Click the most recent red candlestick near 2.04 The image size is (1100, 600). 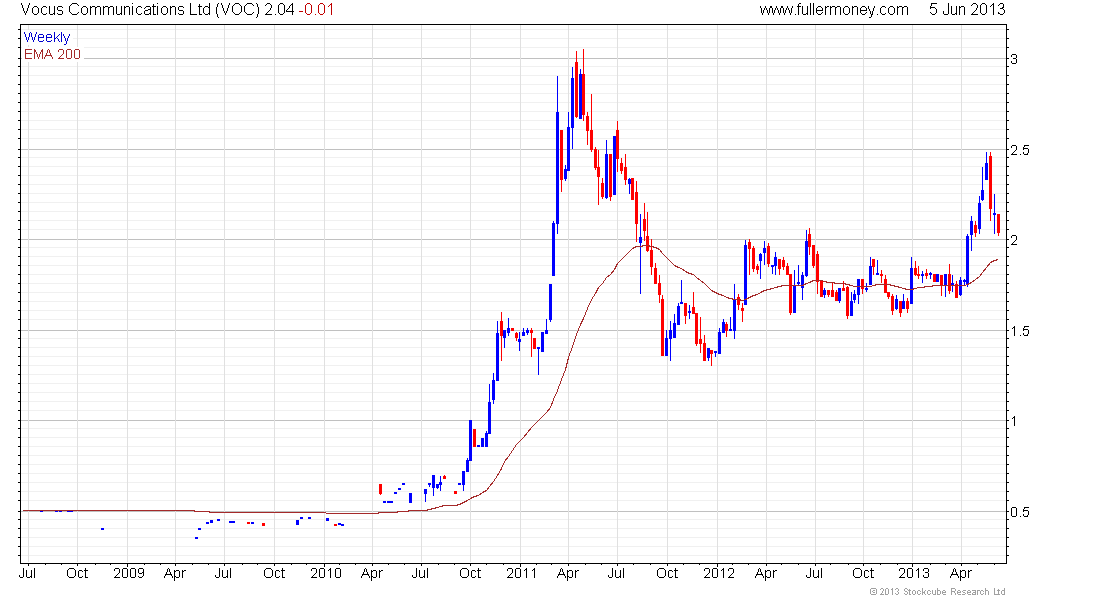(x=998, y=225)
